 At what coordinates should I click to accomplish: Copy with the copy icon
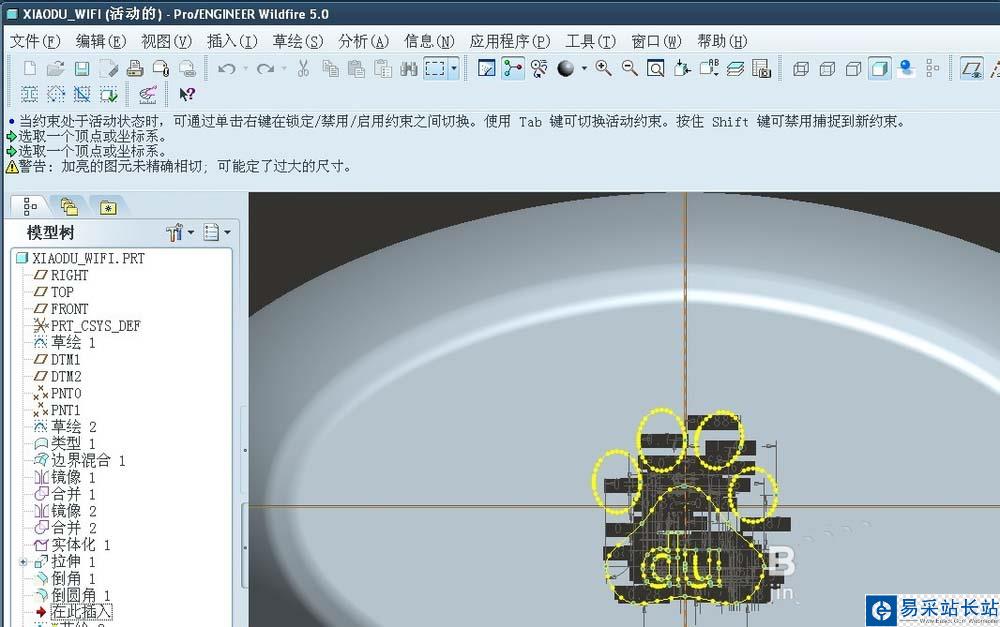(x=330, y=68)
